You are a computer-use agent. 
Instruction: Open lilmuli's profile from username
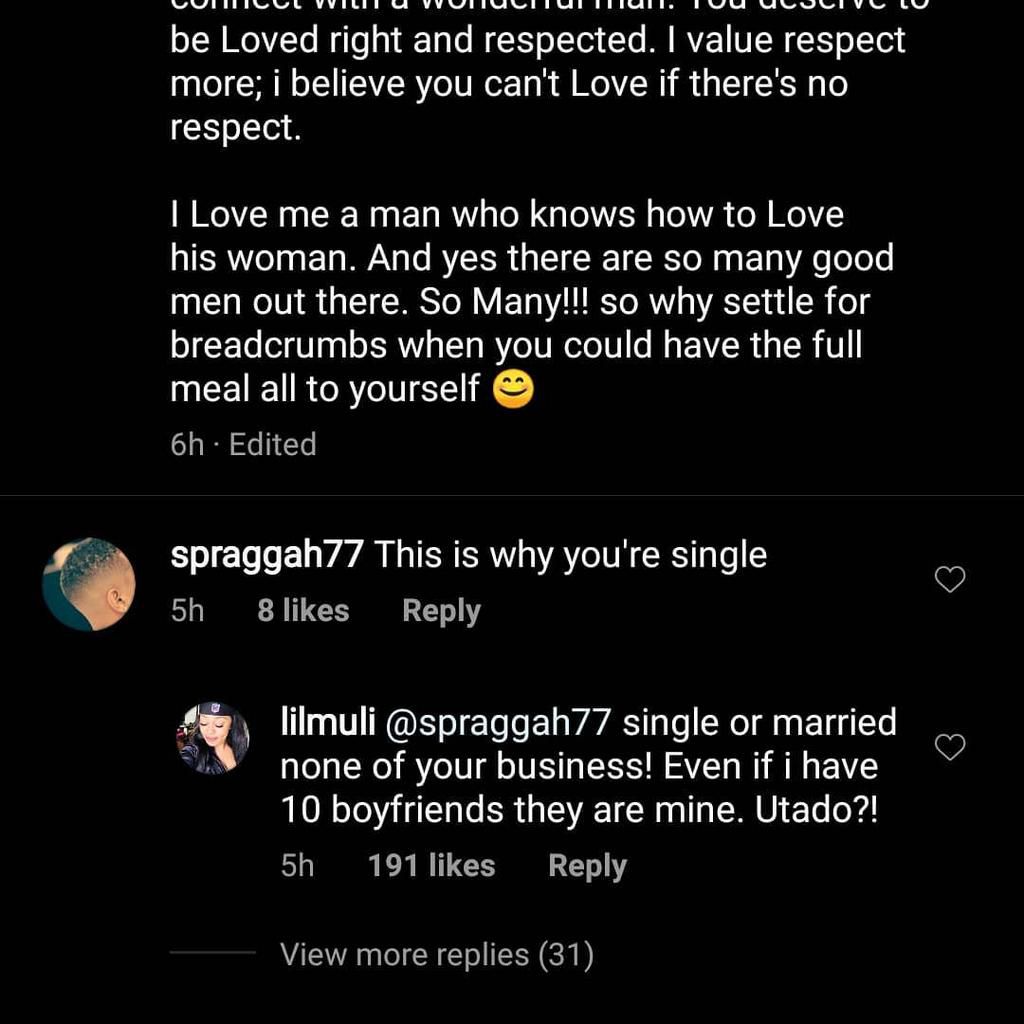tap(328, 721)
